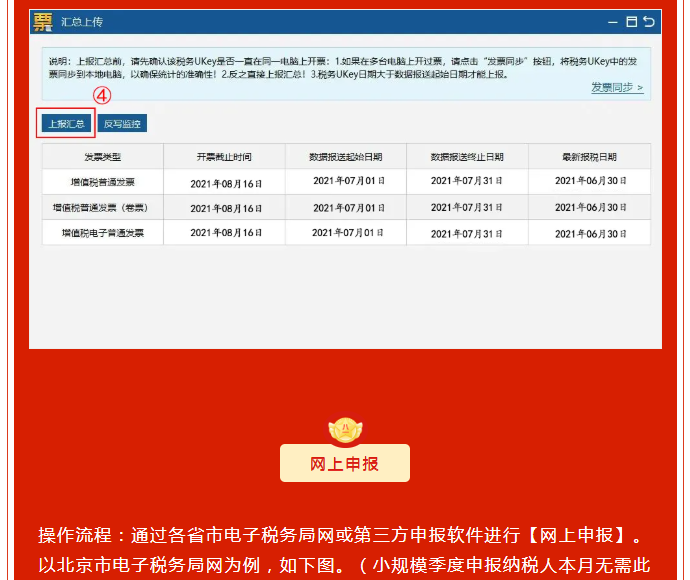Select the 最新报税日期 column header
This screenshot has width=690, height=580.
point(589,157)
